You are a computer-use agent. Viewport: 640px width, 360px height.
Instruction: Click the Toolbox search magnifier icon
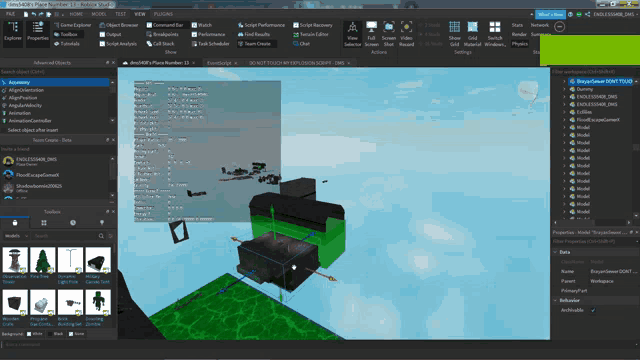pos(101,236)
